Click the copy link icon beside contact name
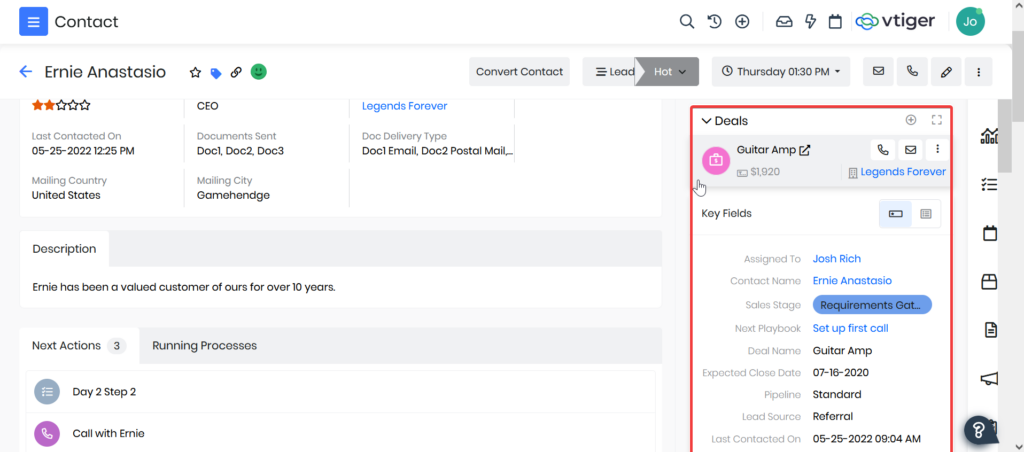 (x=236, y=72)
